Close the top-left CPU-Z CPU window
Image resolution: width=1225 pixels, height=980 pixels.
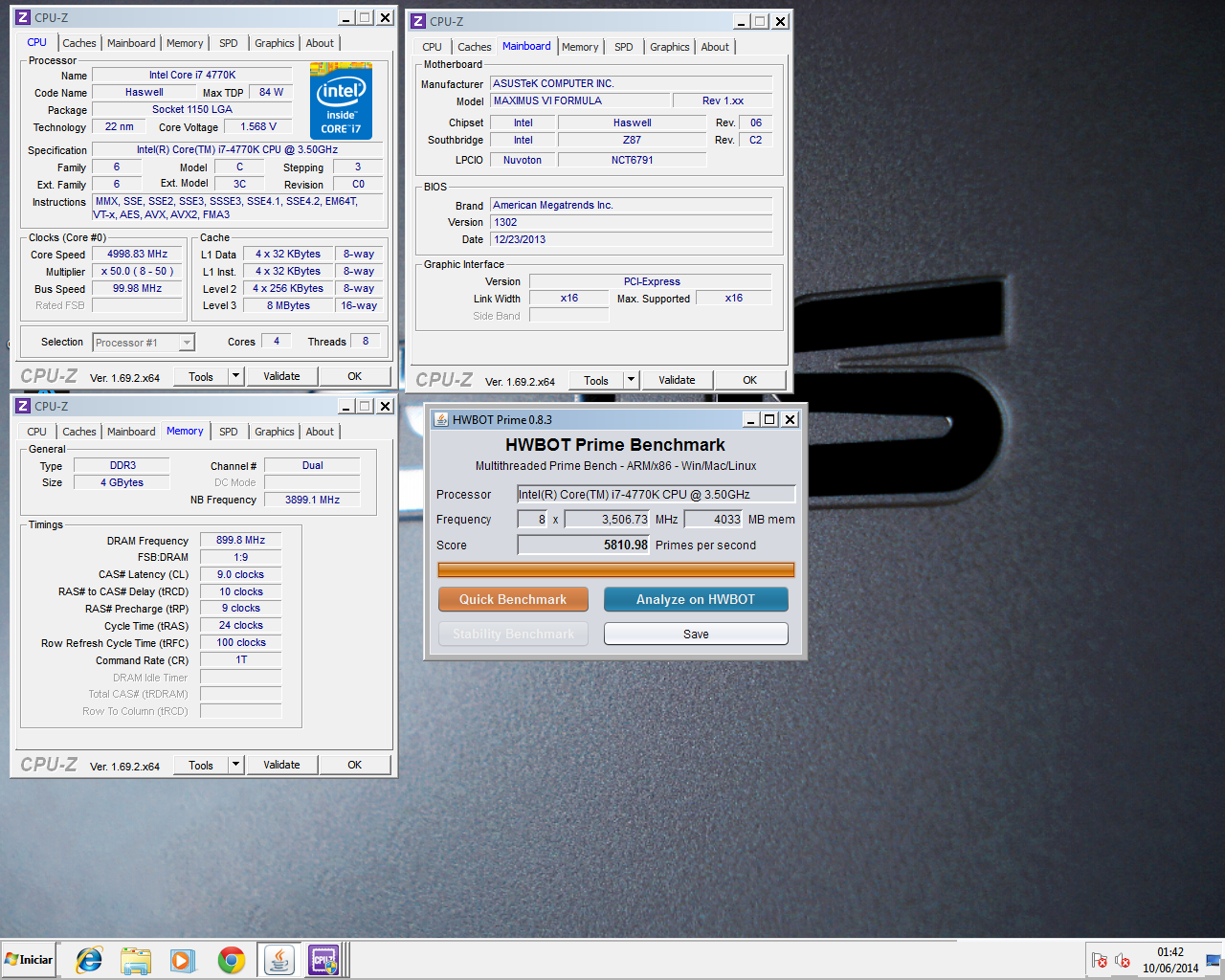pos(385,17)
